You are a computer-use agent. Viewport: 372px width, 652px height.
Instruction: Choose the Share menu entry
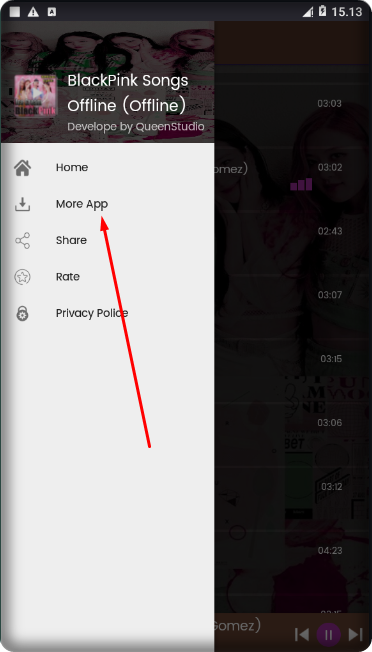coord(108,241)
